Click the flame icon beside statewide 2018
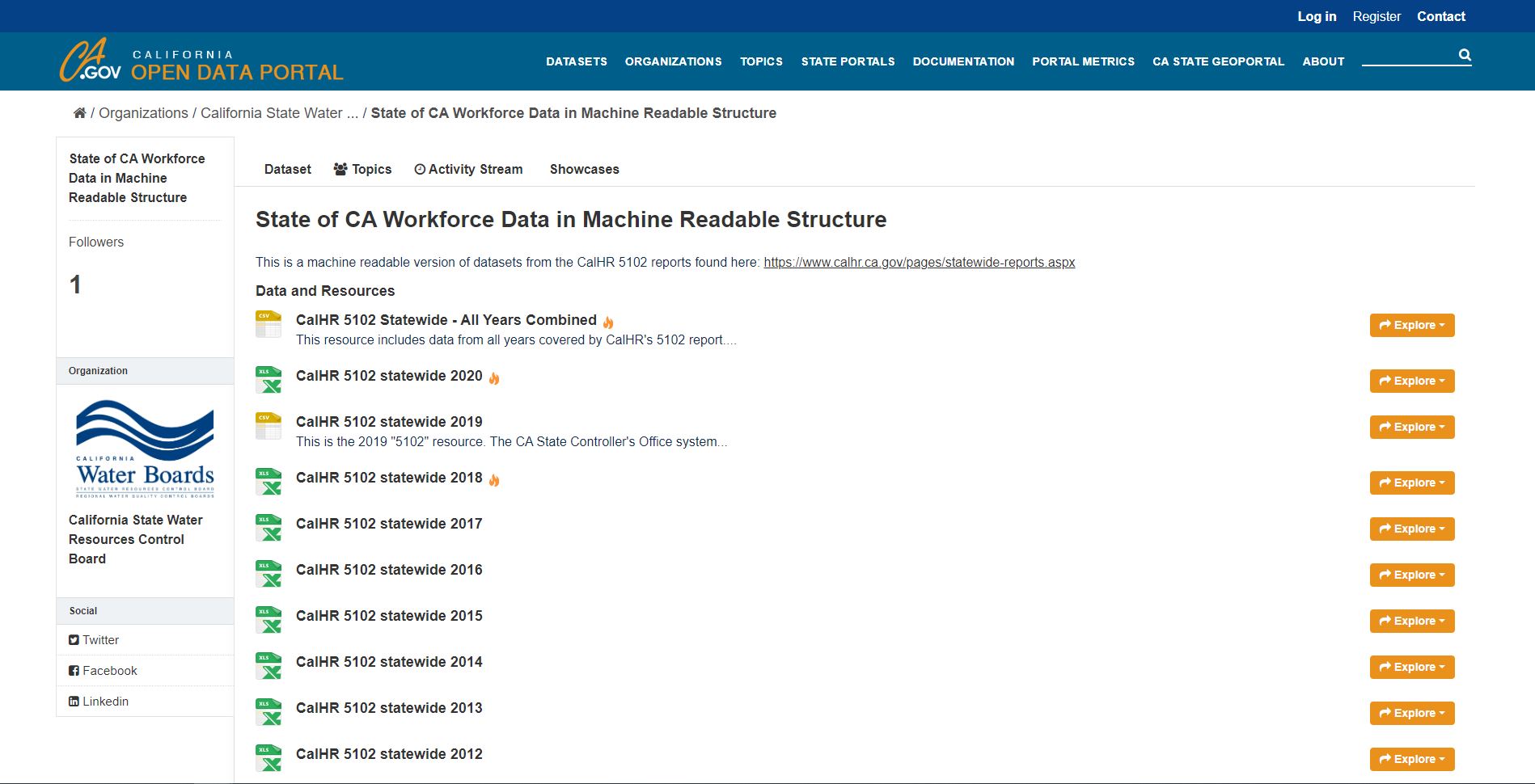 [x=494, y=480]
